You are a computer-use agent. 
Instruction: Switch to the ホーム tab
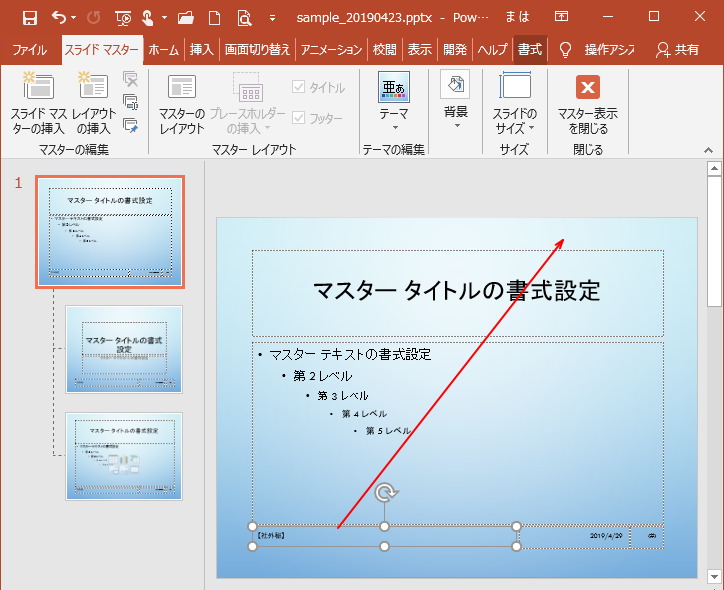click(163, 49)
